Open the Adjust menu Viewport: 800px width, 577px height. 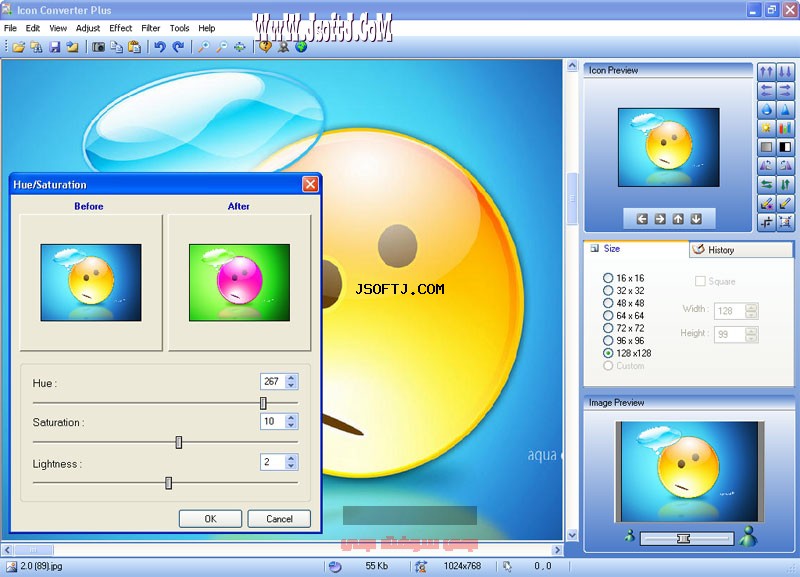[x=88, y=28]
